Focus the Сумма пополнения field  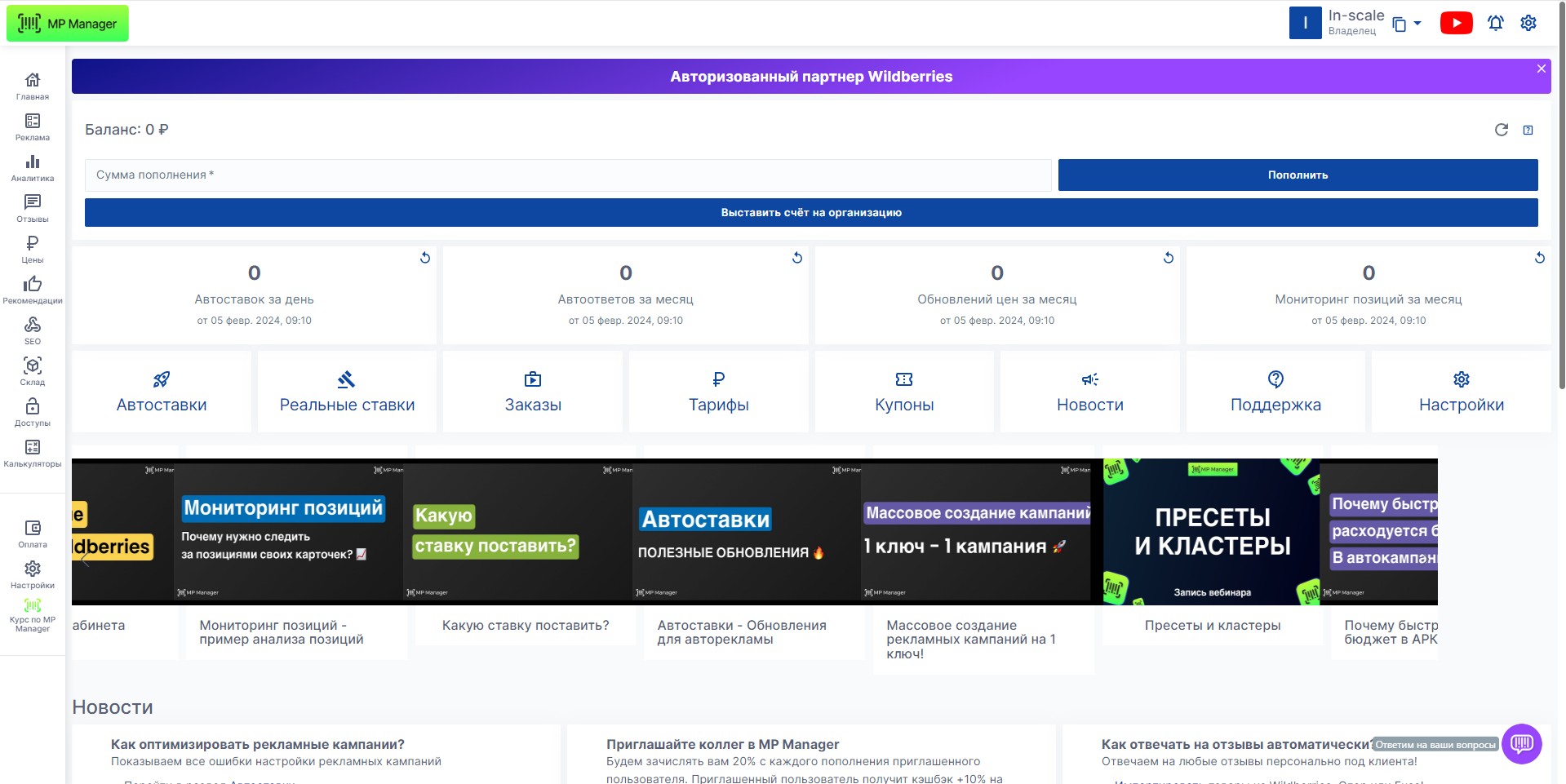pos(568,175)
